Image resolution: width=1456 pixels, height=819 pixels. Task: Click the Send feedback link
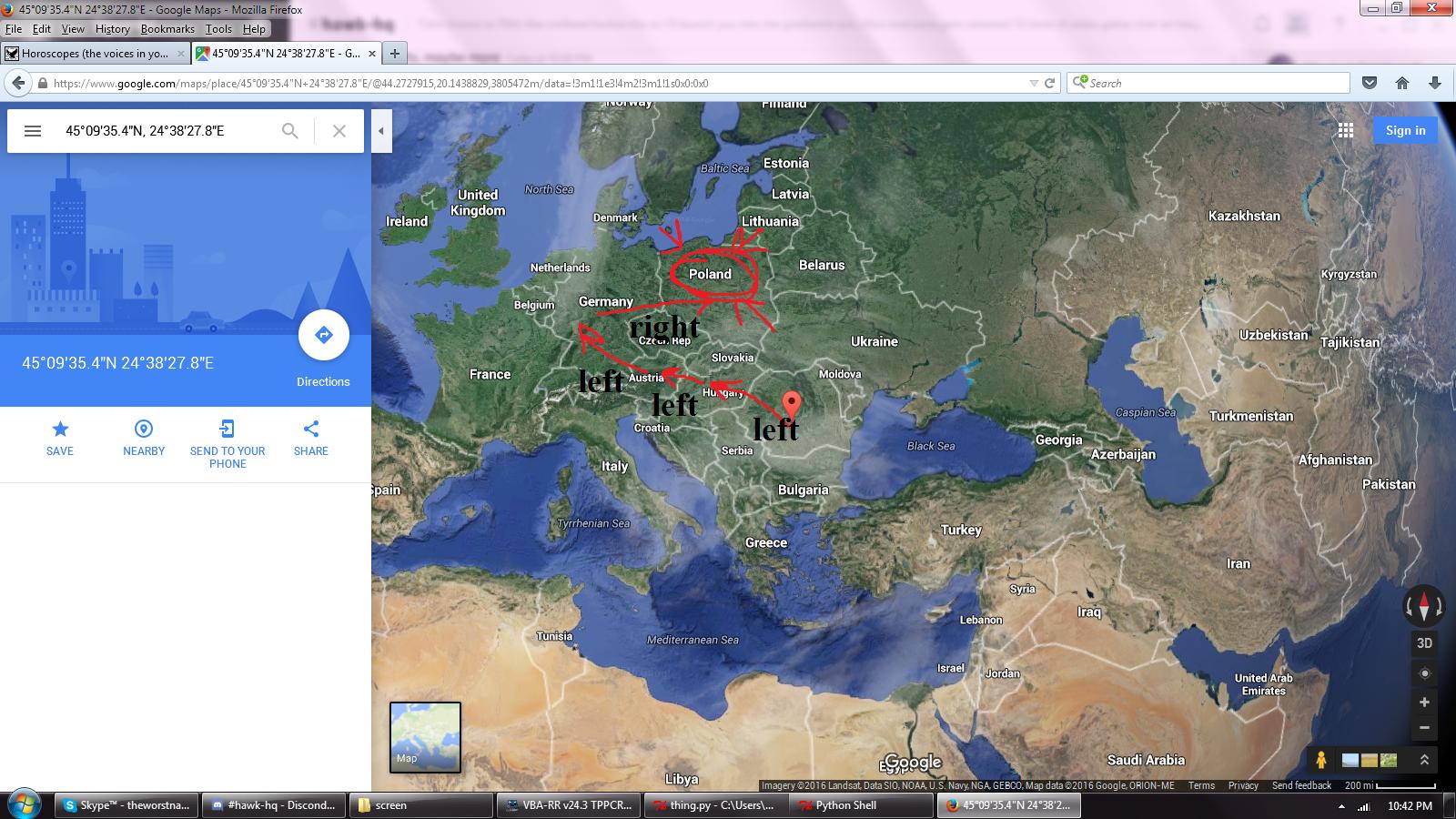coord(1301,785)
